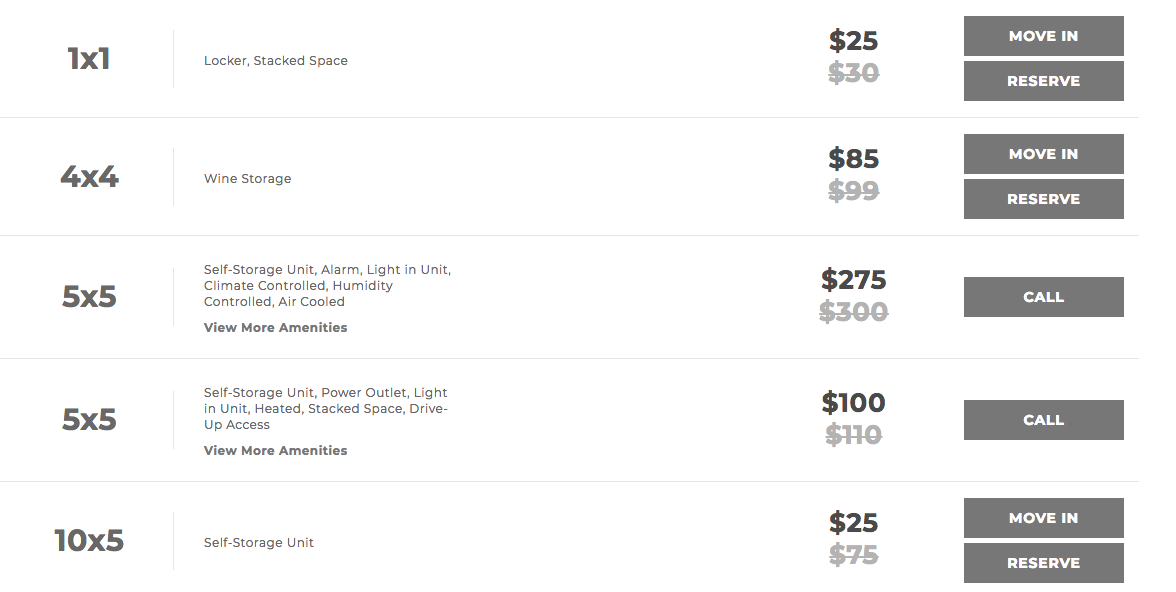Click the Wine Storage description text

(x=247, y=179)
